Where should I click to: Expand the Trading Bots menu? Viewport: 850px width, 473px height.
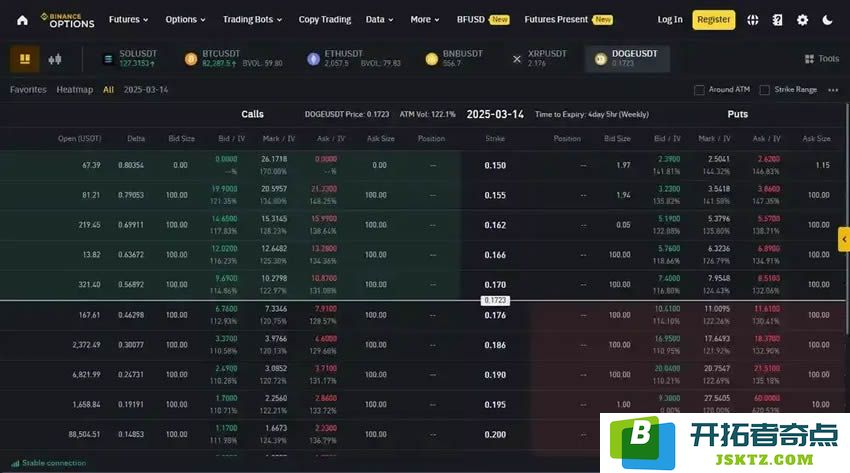tap(253, 20)
